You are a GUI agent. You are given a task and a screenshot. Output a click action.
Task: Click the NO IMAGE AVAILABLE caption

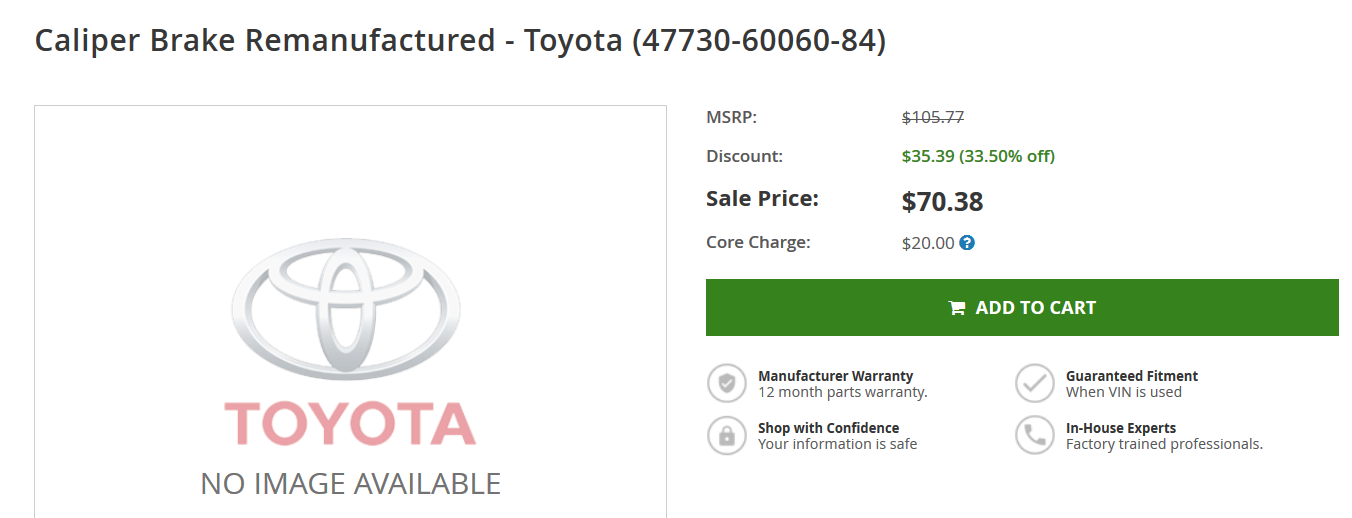click(351, 484)
